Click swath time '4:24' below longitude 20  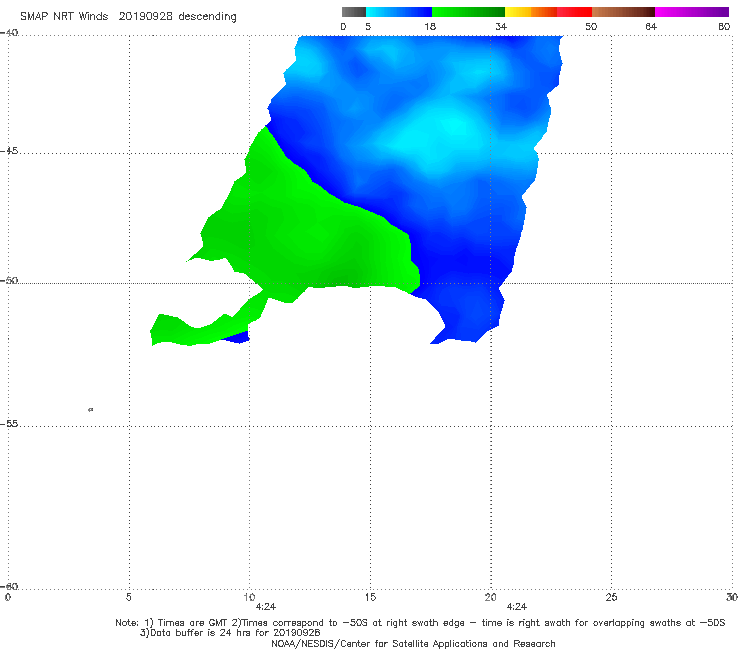pos(517,607)
